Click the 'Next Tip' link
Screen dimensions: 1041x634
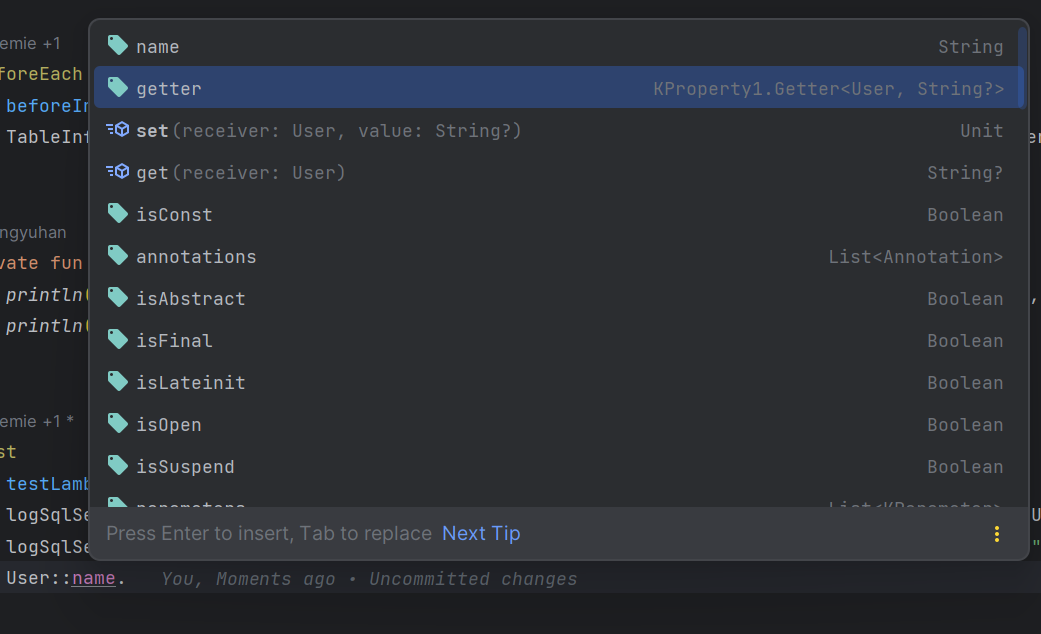point(481,533)
